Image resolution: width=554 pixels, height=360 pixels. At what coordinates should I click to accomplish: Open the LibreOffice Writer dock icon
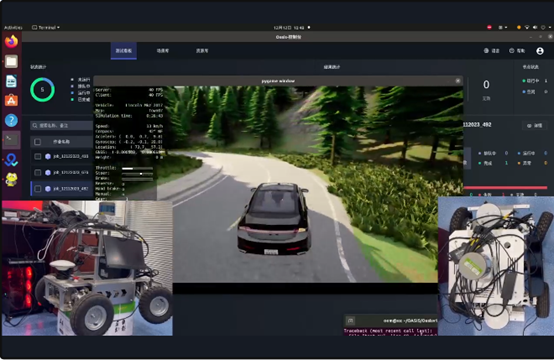[x=11, y=81]
